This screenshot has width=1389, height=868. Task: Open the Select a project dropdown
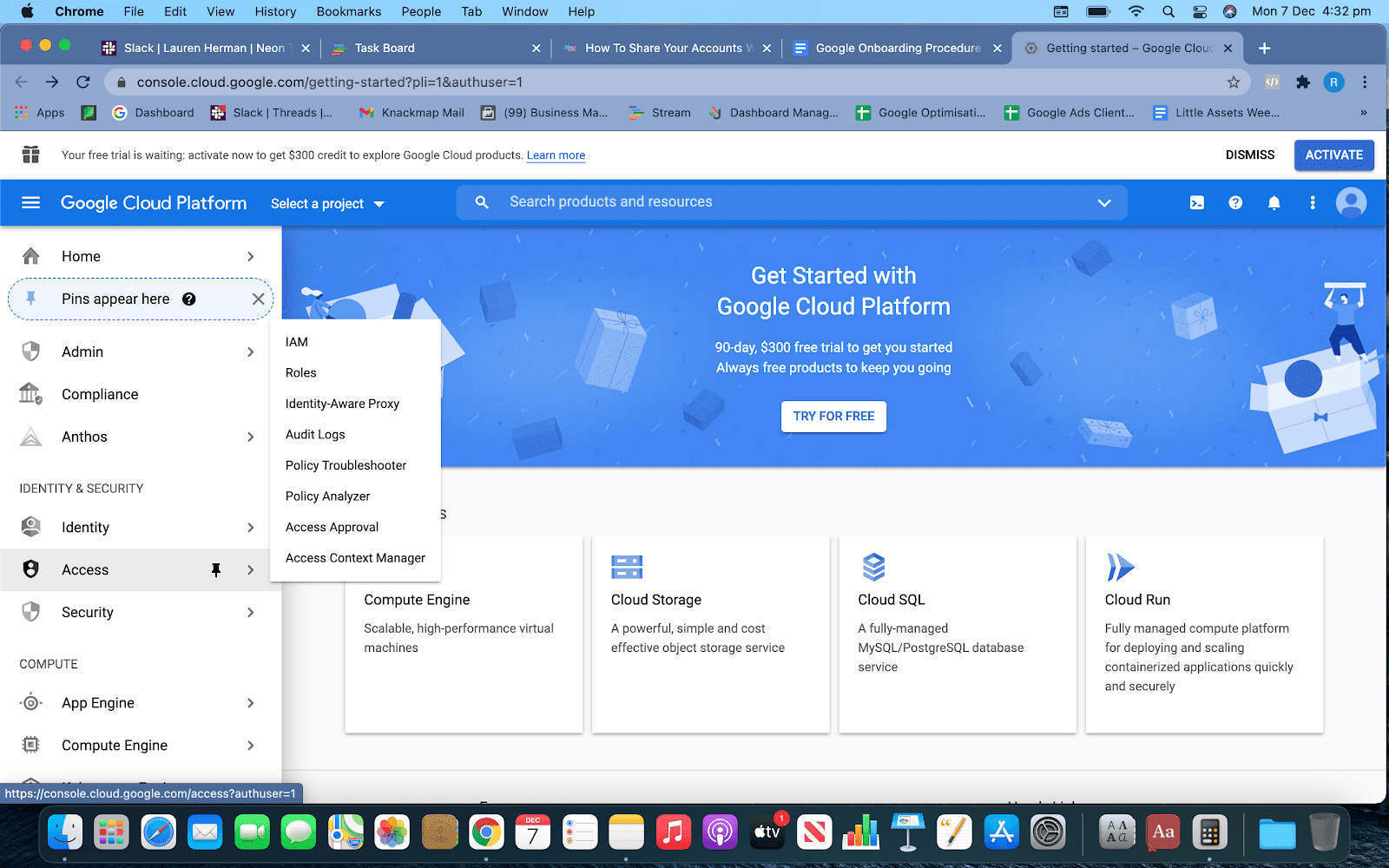[327, 204]
